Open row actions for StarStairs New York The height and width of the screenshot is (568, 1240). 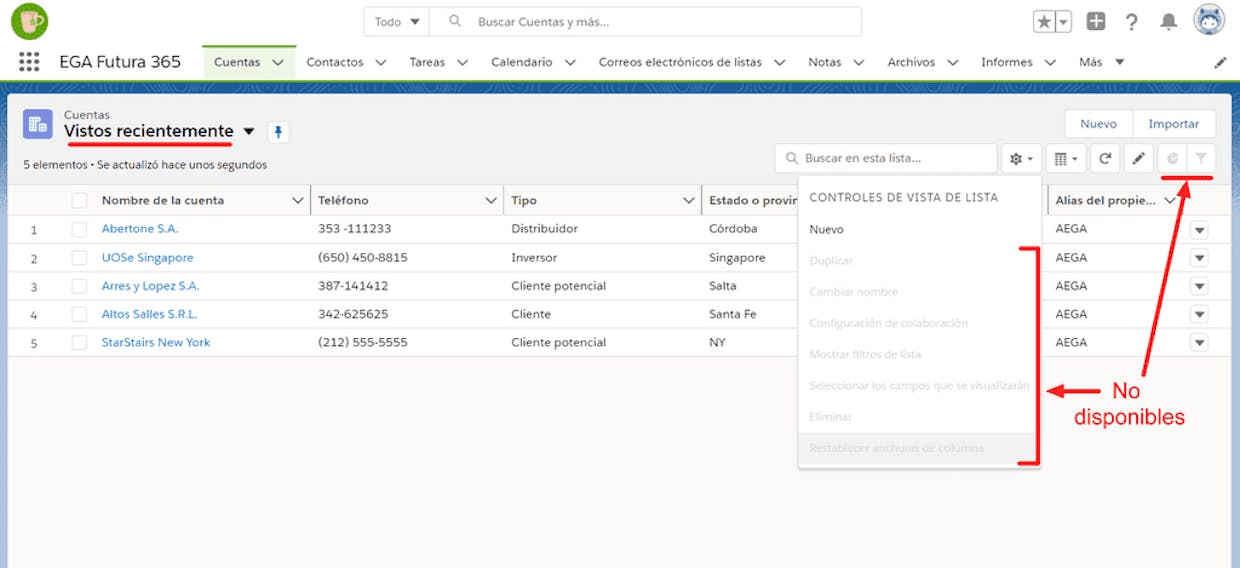click(x=1200, y=342)
